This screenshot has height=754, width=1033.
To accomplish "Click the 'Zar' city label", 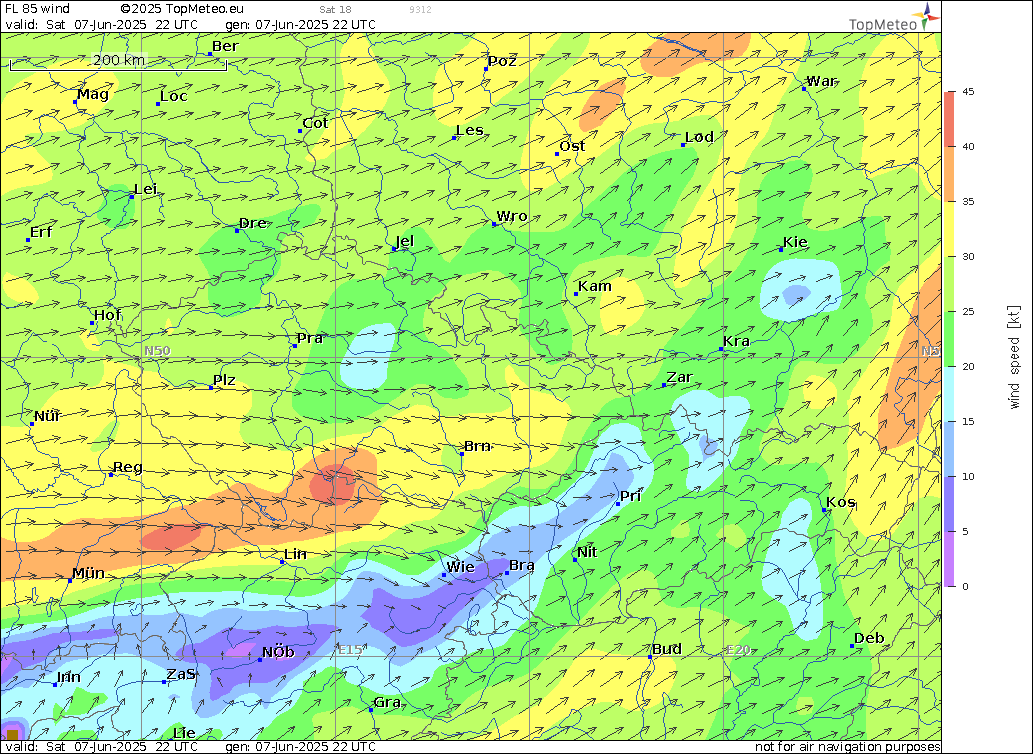I will click(x=679, y=377).
